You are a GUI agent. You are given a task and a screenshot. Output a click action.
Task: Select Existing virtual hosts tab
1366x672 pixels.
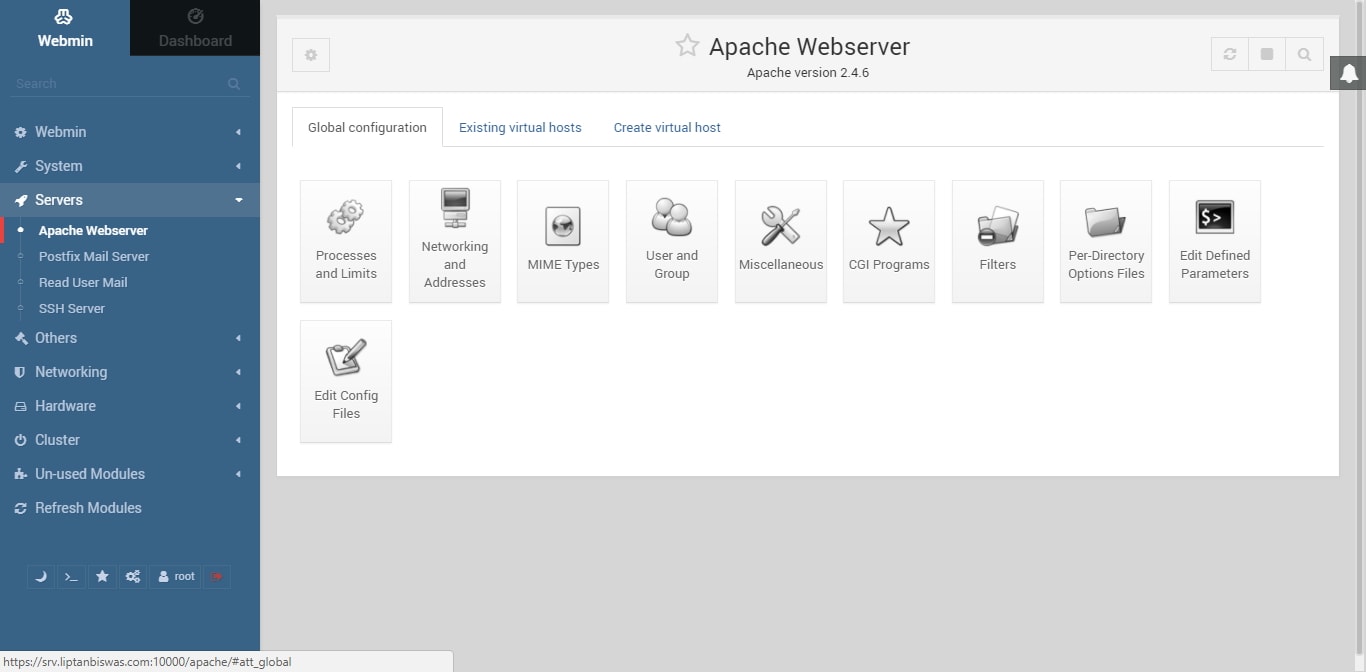(520, 127)
